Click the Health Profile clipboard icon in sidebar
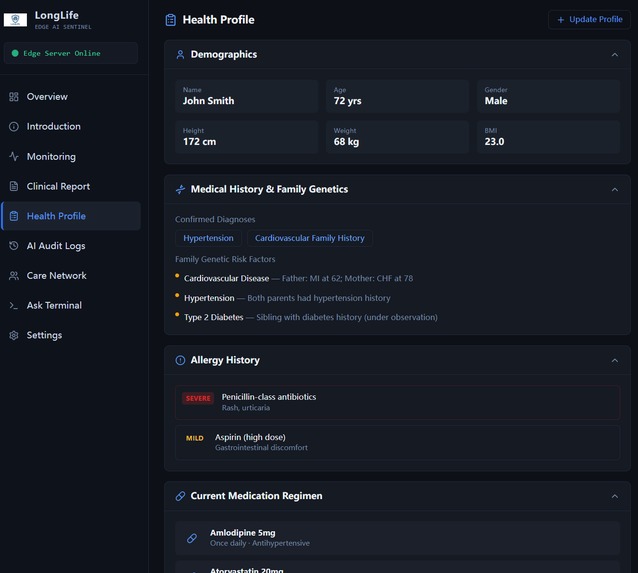 pyautogui.click(x=14, y=216)
